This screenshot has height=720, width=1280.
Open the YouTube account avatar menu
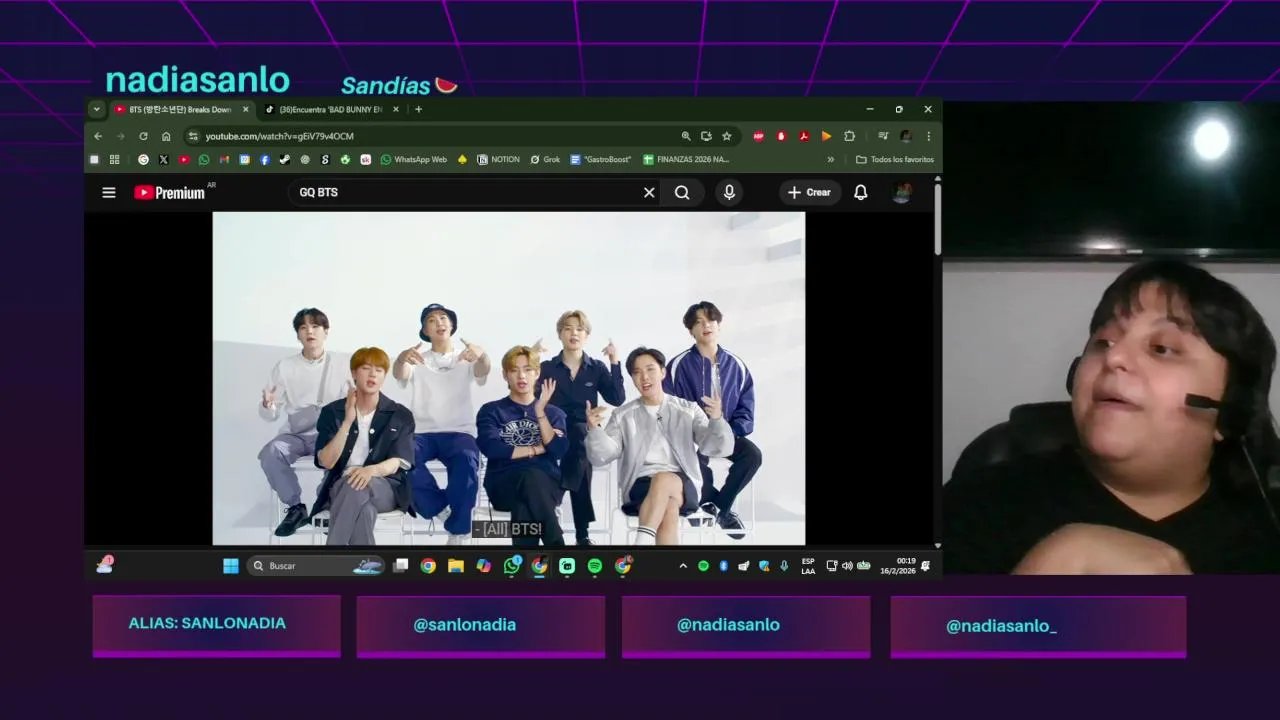(901, 192)
